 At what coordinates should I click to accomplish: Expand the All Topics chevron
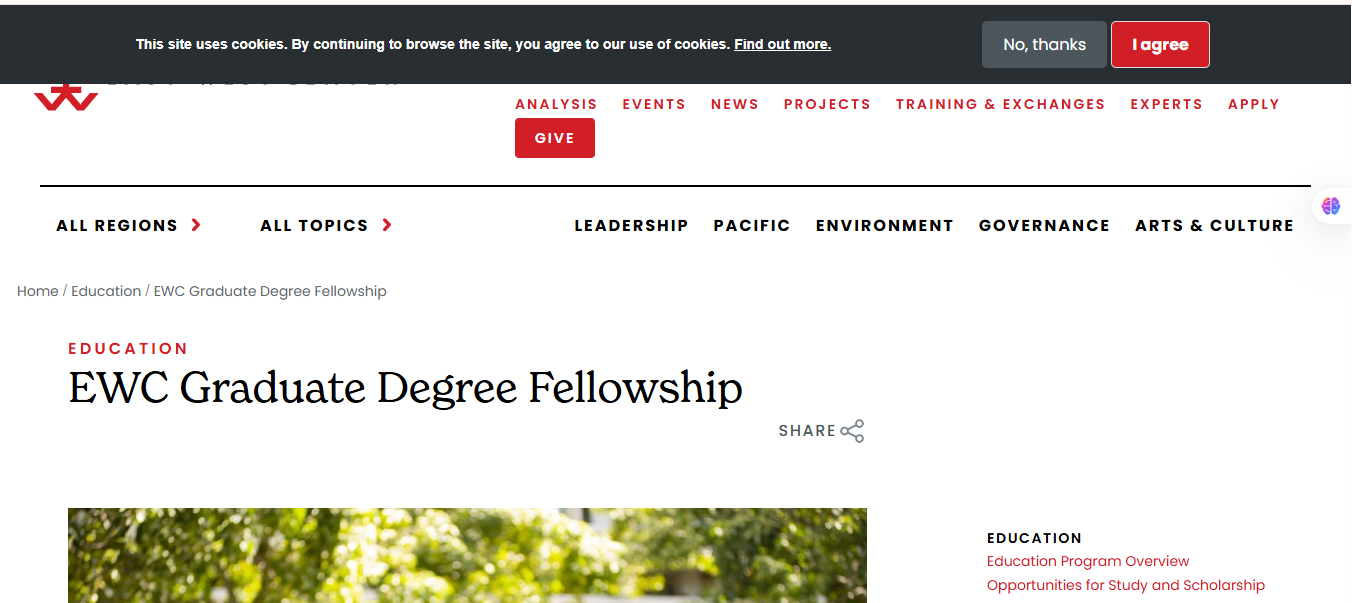click(387, 225)
